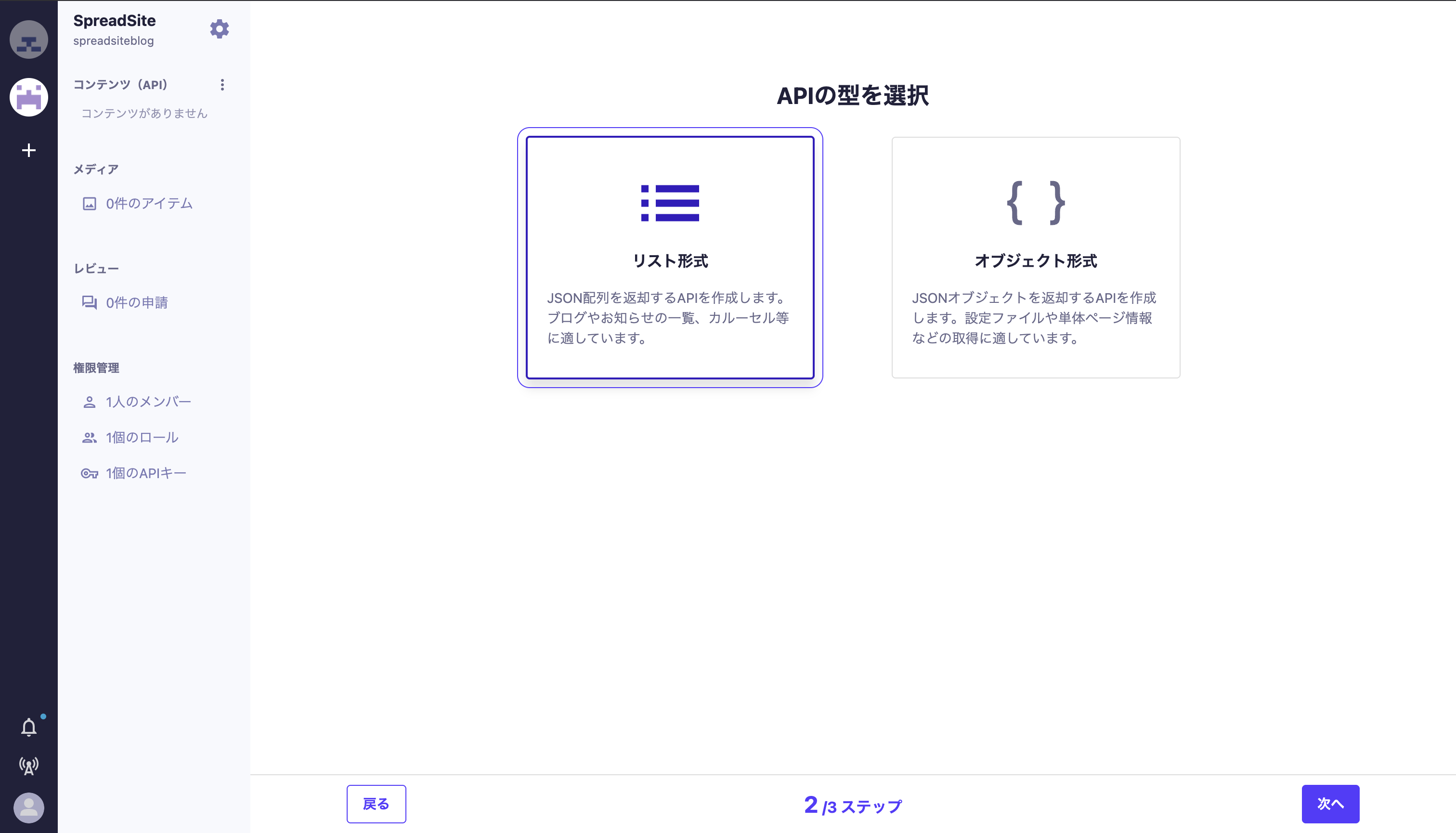This screenshot has width=1456, height=833.
Task: Open 0件のアイテム media link
Action: coord(149,204)
